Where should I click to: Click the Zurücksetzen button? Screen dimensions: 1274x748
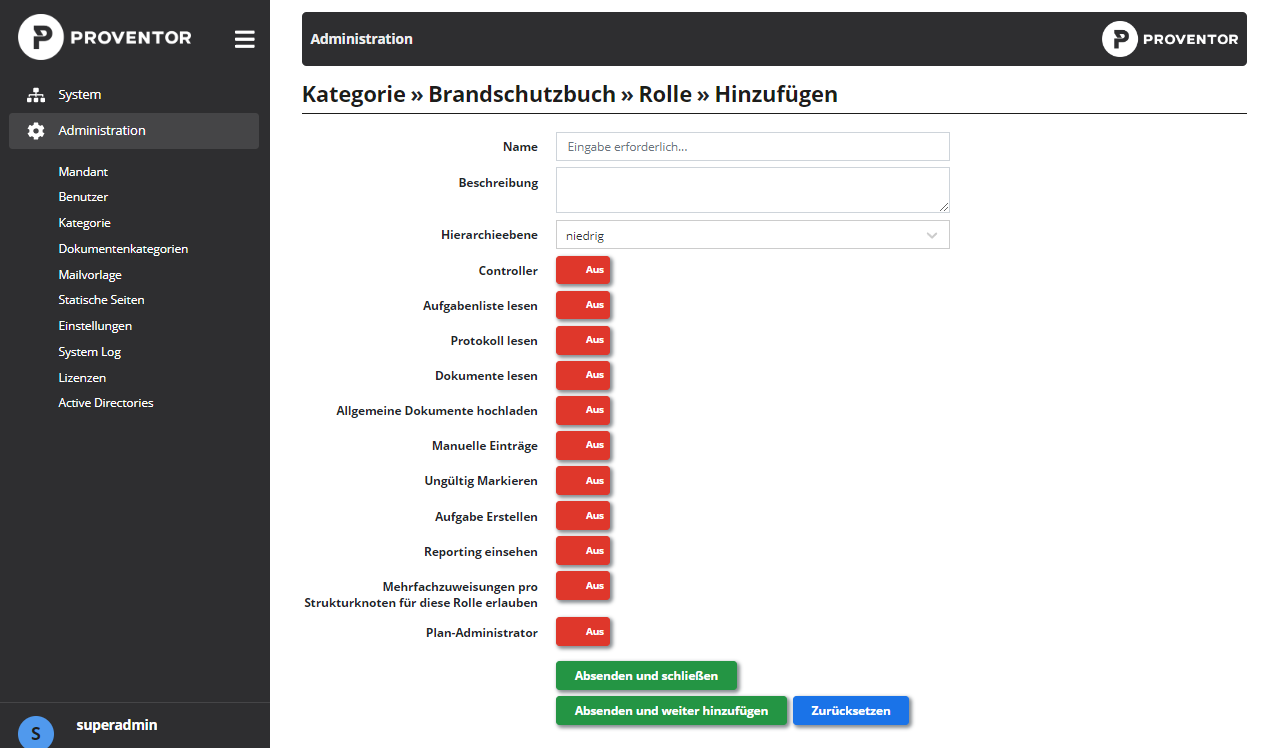click(x=851, y=711)
